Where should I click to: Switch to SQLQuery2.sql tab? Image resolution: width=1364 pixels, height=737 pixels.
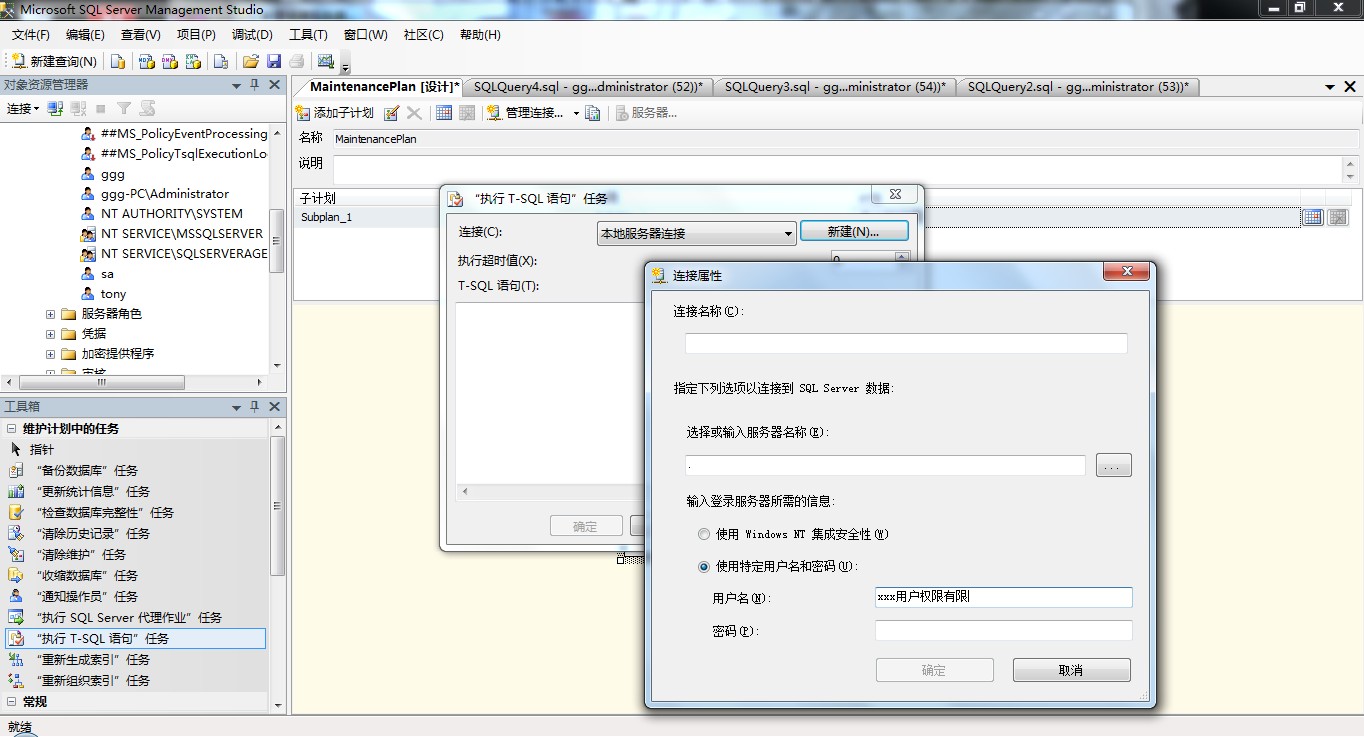pos(1078,87)
